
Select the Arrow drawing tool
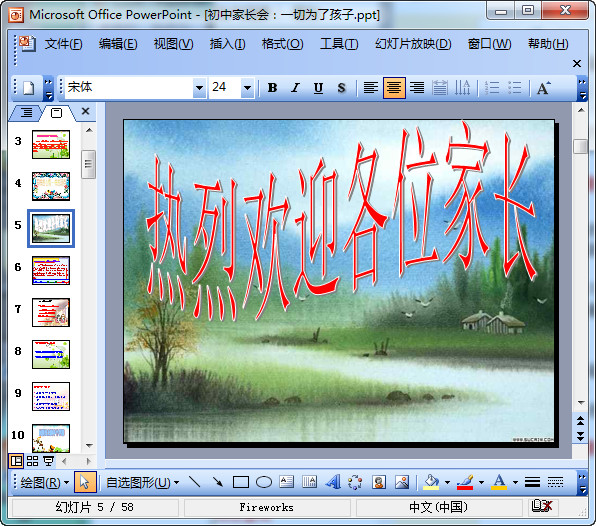218,483
